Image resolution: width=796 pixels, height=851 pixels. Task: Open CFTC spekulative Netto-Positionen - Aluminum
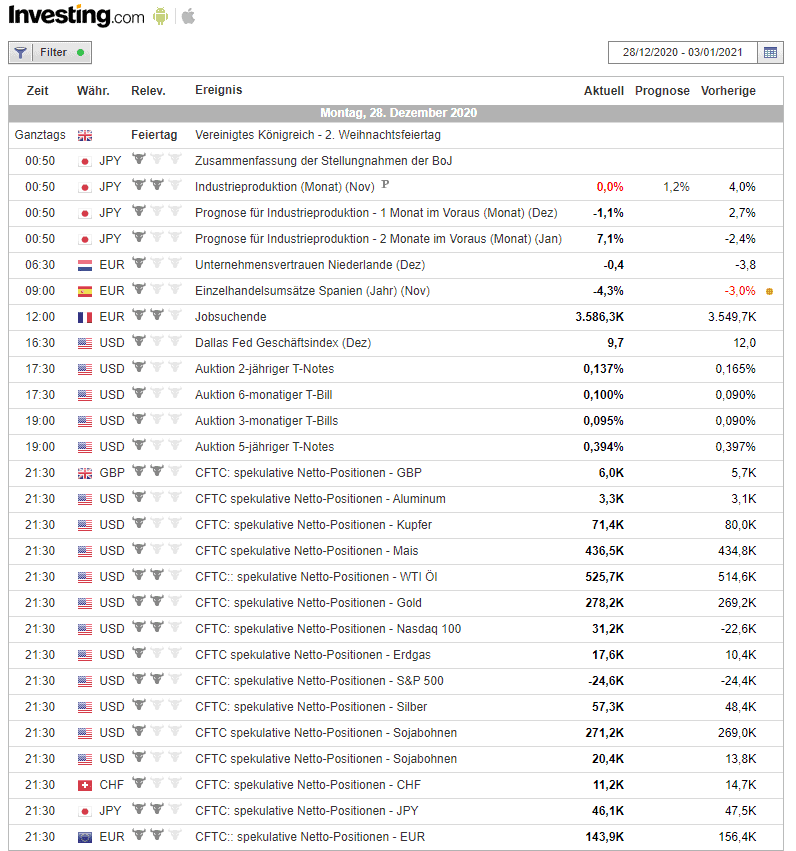320,499
